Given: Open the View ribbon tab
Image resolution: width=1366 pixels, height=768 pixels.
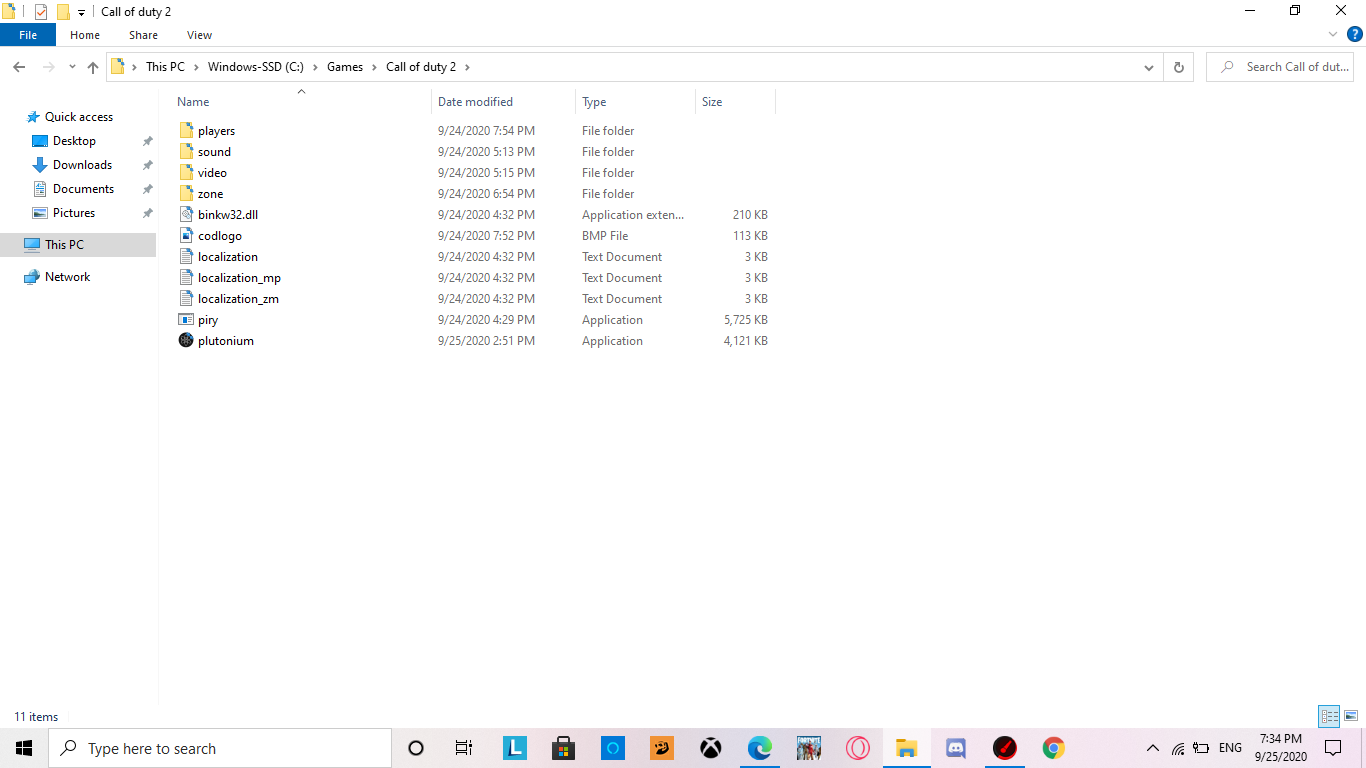Looking at the screenshot, I should pyautogui.click(x=200, y=35).
